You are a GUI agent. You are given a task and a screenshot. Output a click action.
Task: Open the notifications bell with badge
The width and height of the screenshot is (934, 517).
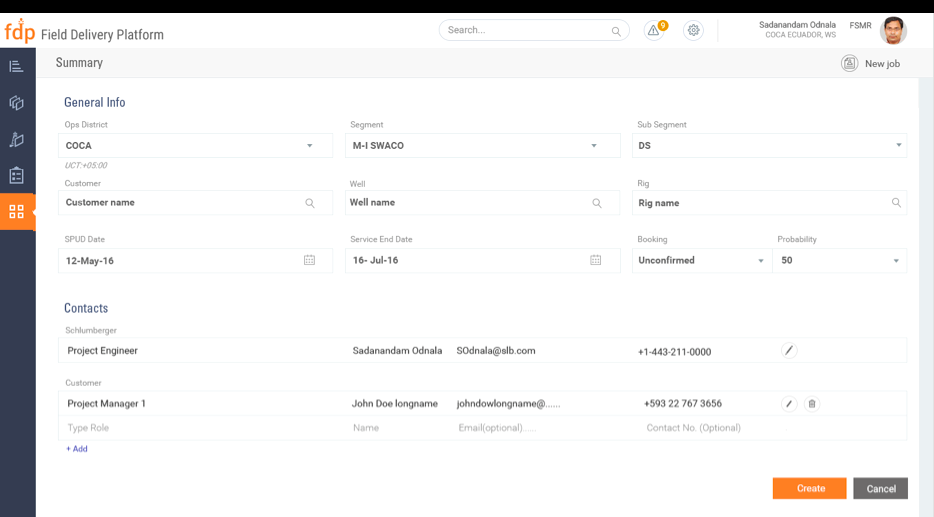(654, 31)
